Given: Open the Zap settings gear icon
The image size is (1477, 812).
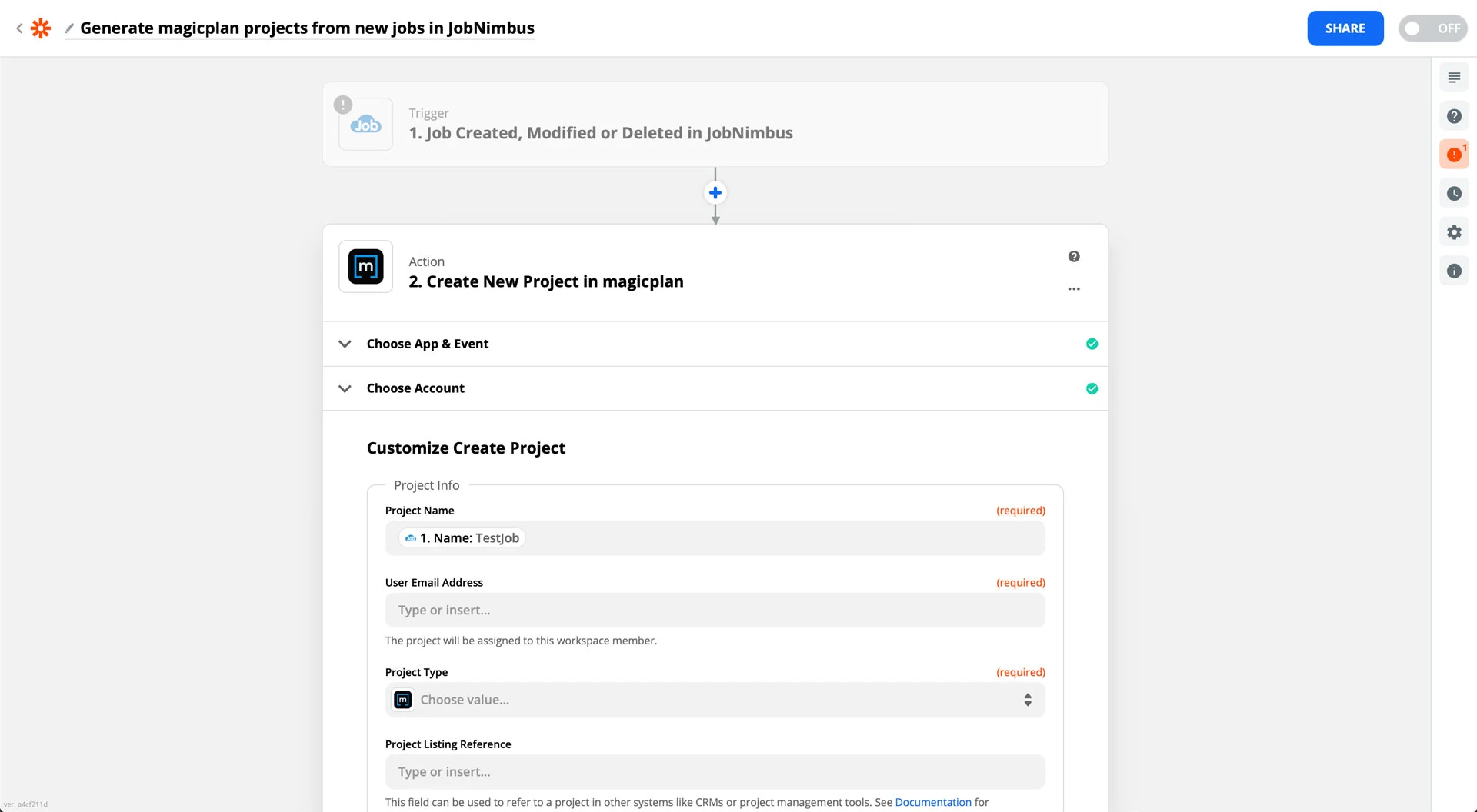Looking at the screenshot, I should 1454,231.
